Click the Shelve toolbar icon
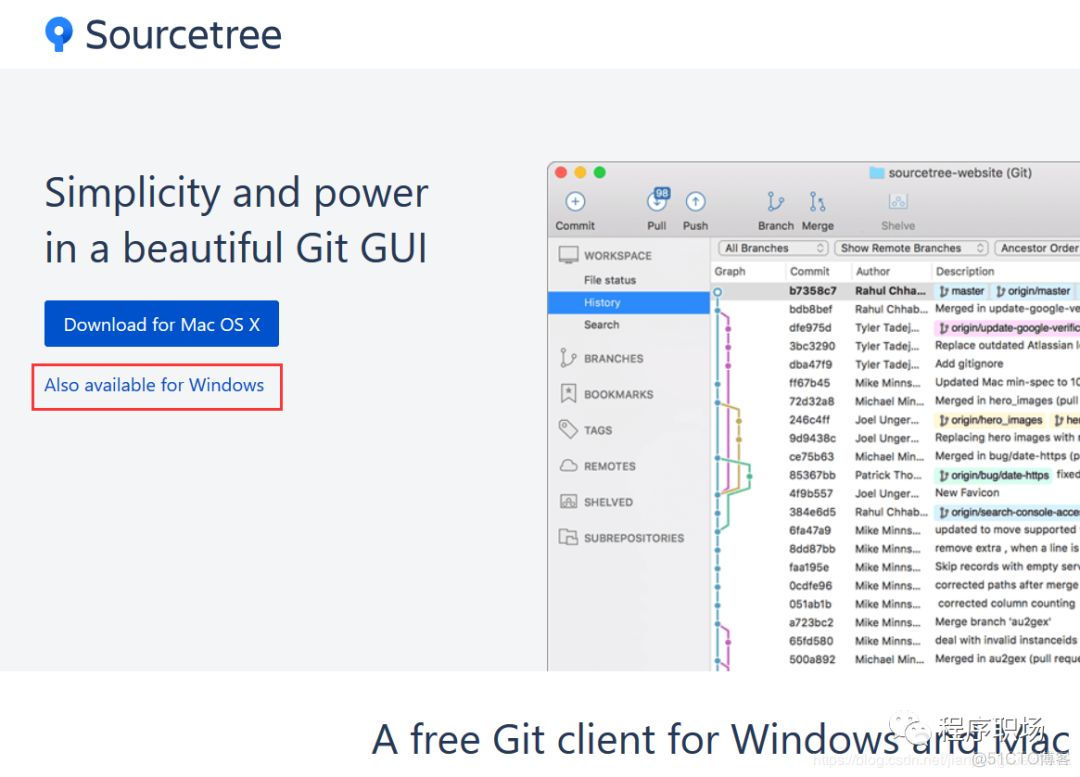This screenshot has height=777, width=1080. pos(898,202)
